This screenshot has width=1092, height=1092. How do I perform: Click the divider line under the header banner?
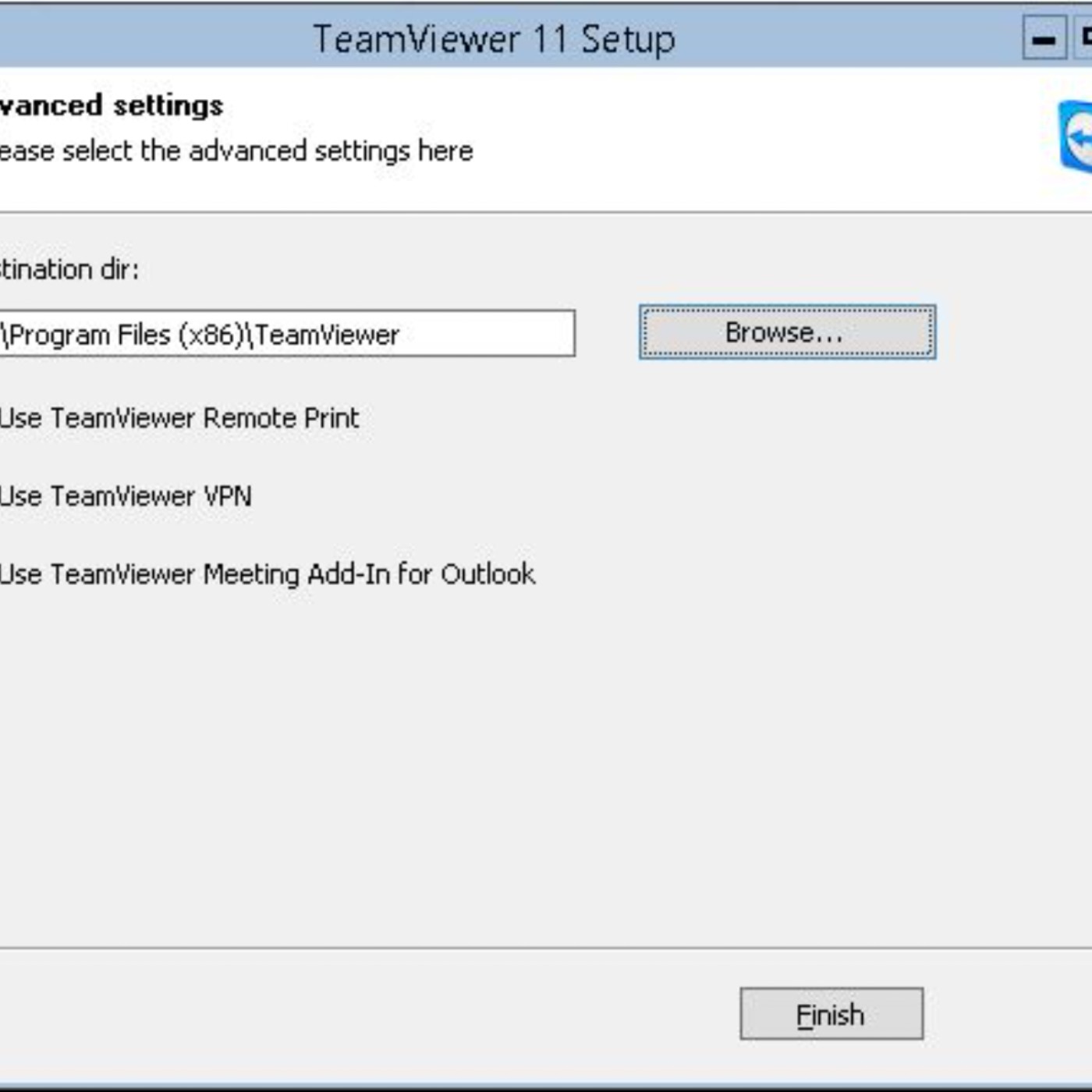coord(546,211)
